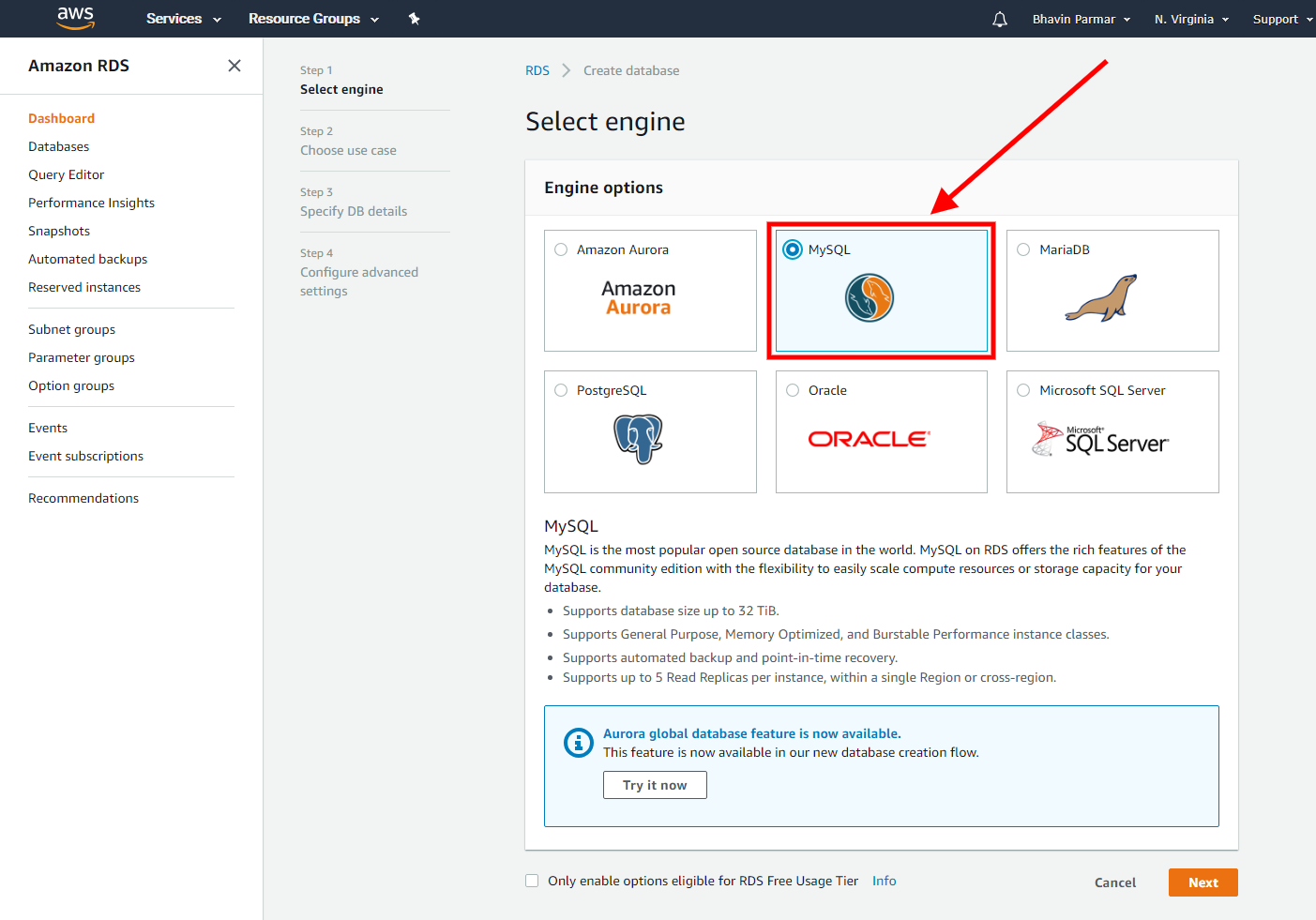
Task: Select the PostgreSQL radio button
Action: point(561,390)
